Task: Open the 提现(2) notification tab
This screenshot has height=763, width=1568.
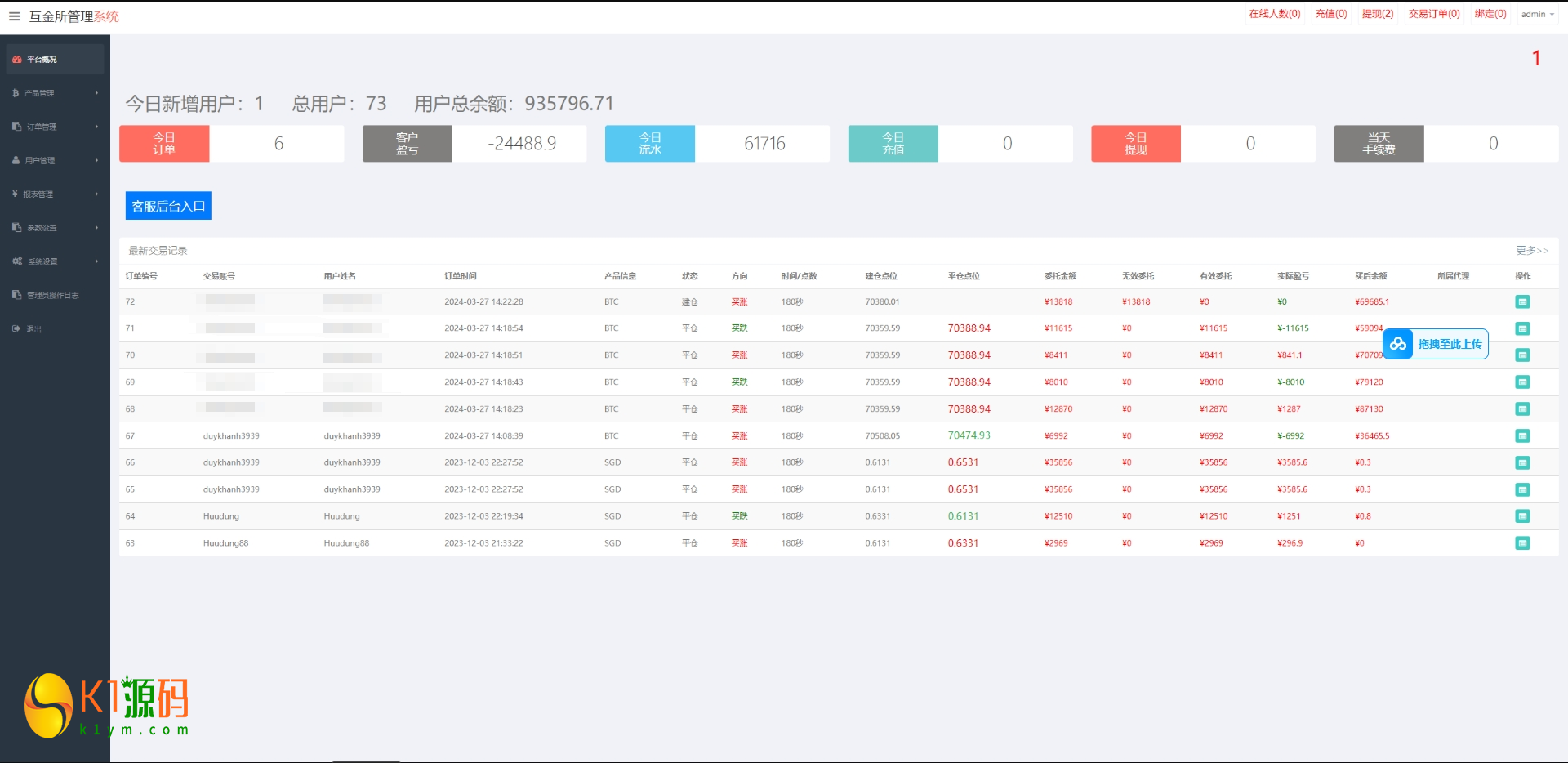Action: click(1377, 14)
